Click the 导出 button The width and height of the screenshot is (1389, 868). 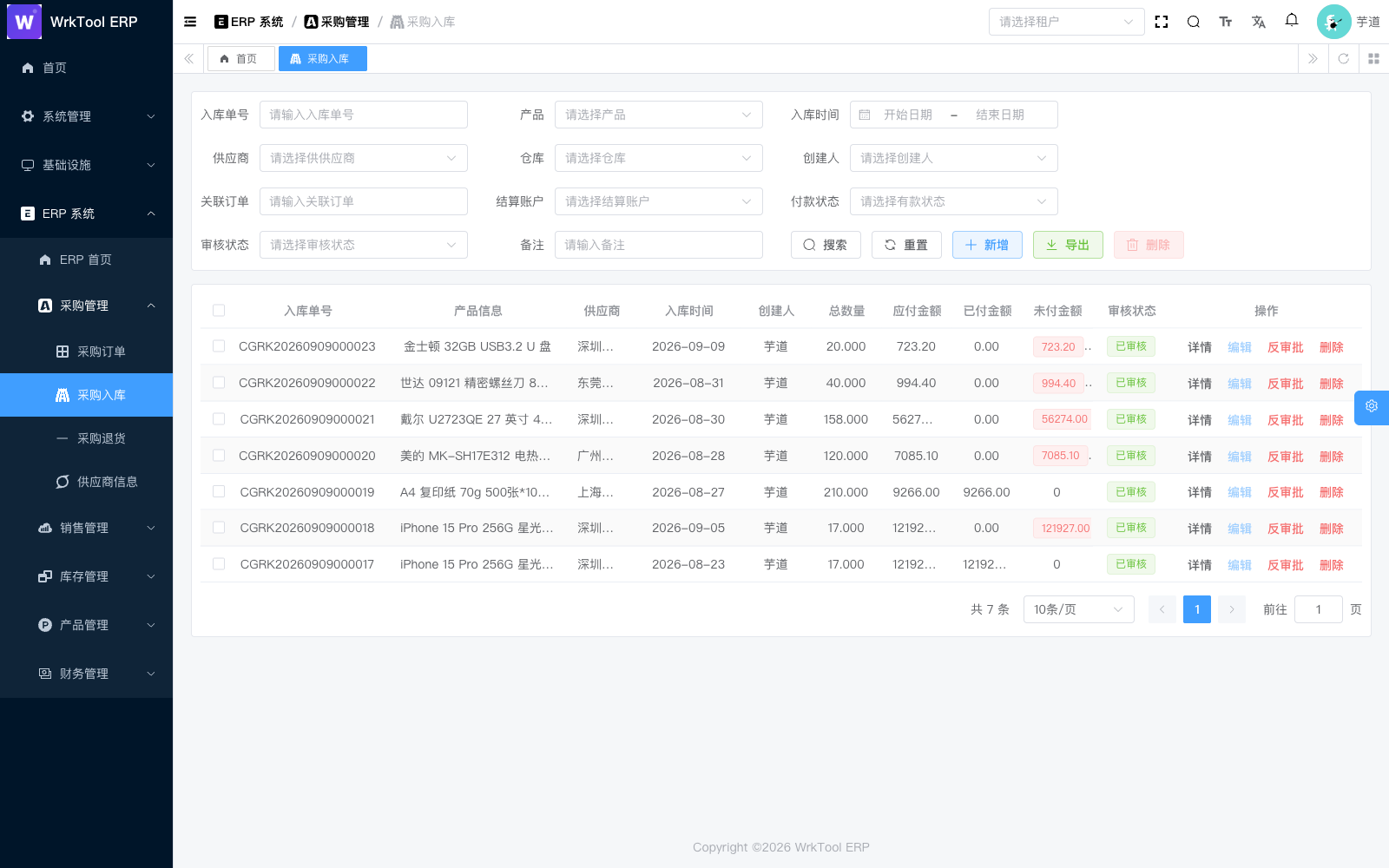point(1068,245)
